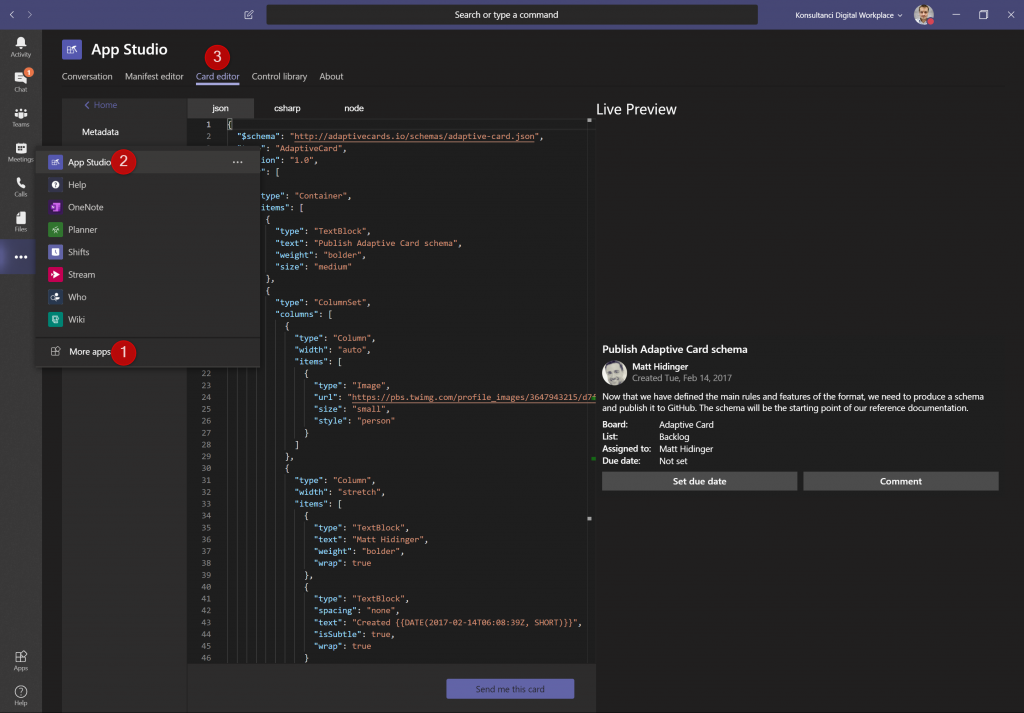1024x713 pixels.
Task: Open the Files icon in sidebar
Action: pos(20,221)
